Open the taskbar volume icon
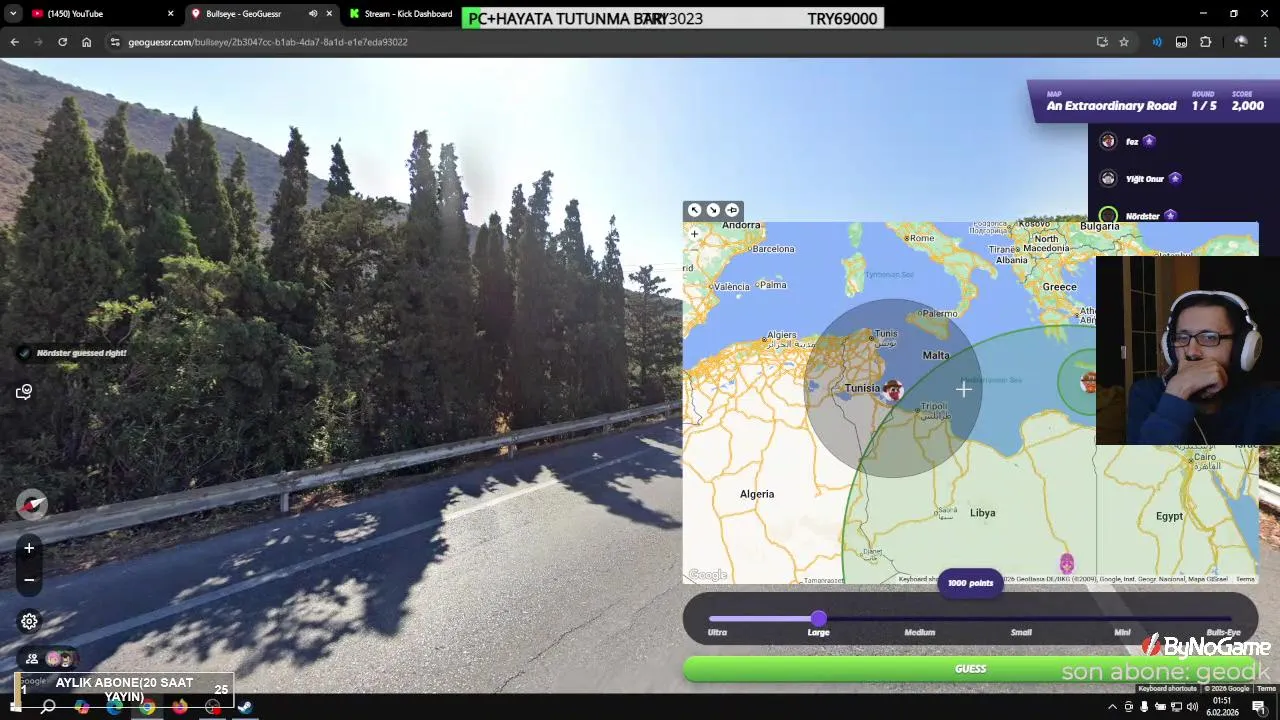Viewport: 1280px width, 720px height. point(1192,707)
